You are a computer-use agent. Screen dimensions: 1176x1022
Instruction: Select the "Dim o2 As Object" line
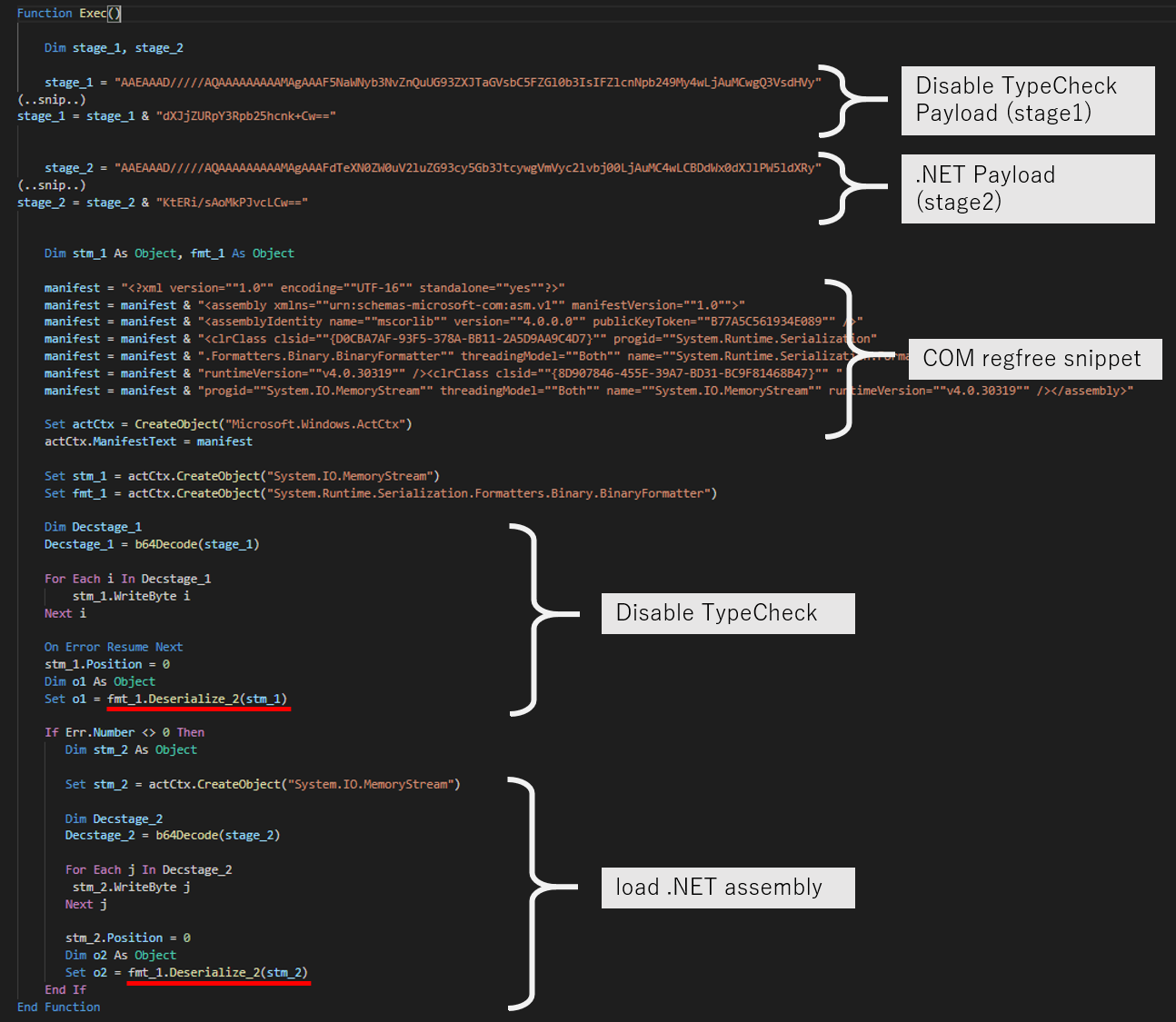click(x=121, y=955)
